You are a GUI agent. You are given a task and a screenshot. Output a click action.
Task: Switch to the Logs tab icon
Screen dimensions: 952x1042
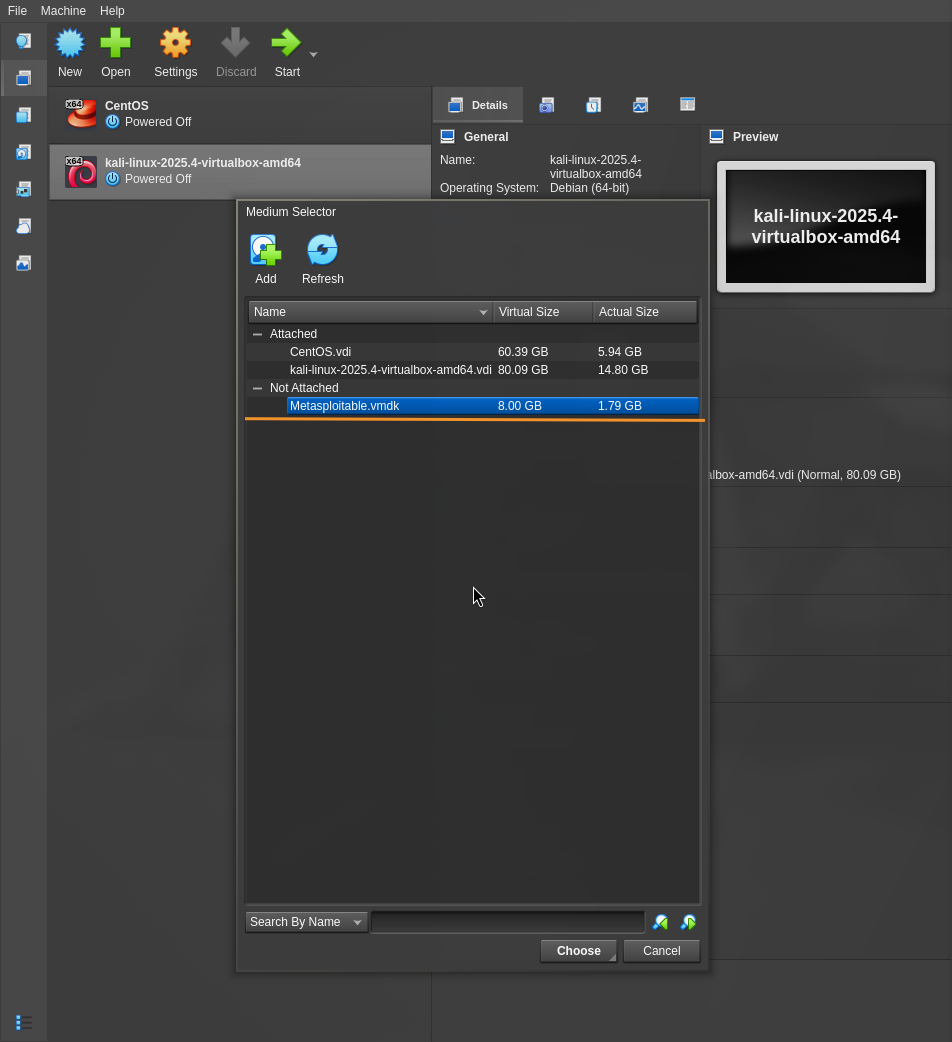coord(593,105)
